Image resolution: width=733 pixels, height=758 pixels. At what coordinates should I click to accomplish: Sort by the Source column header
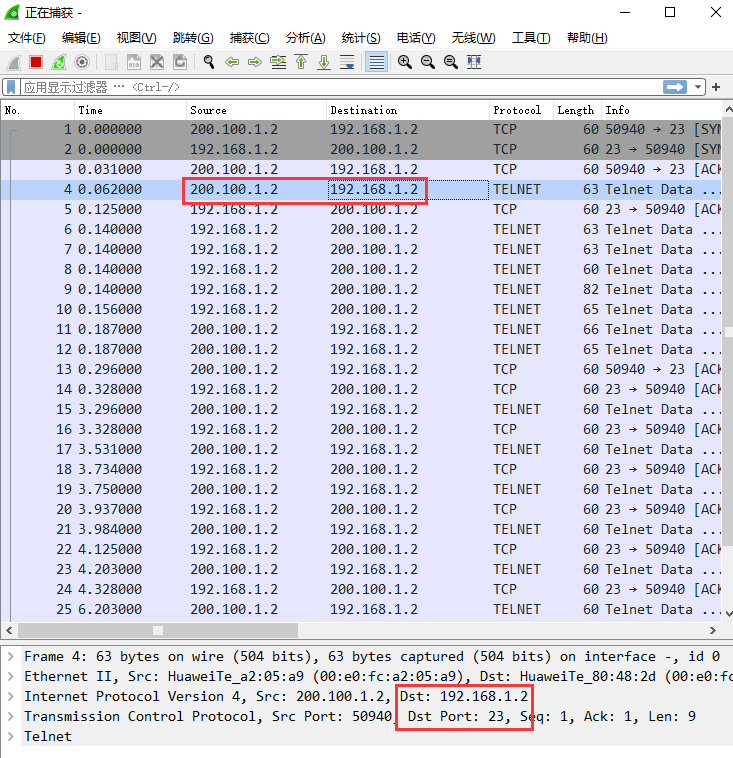(x=256, y=110)
